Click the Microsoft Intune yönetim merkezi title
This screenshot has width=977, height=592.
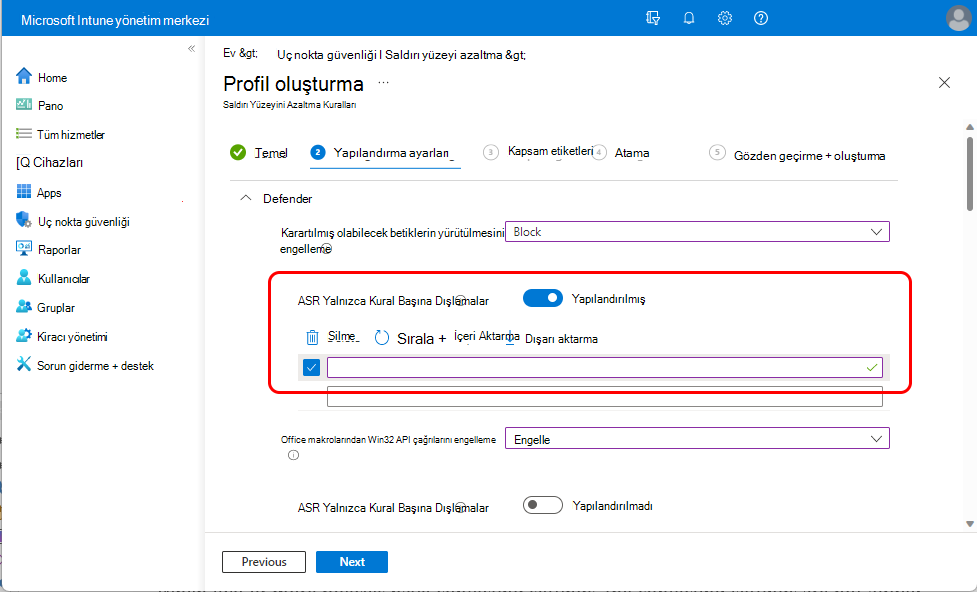click(115, 20)
